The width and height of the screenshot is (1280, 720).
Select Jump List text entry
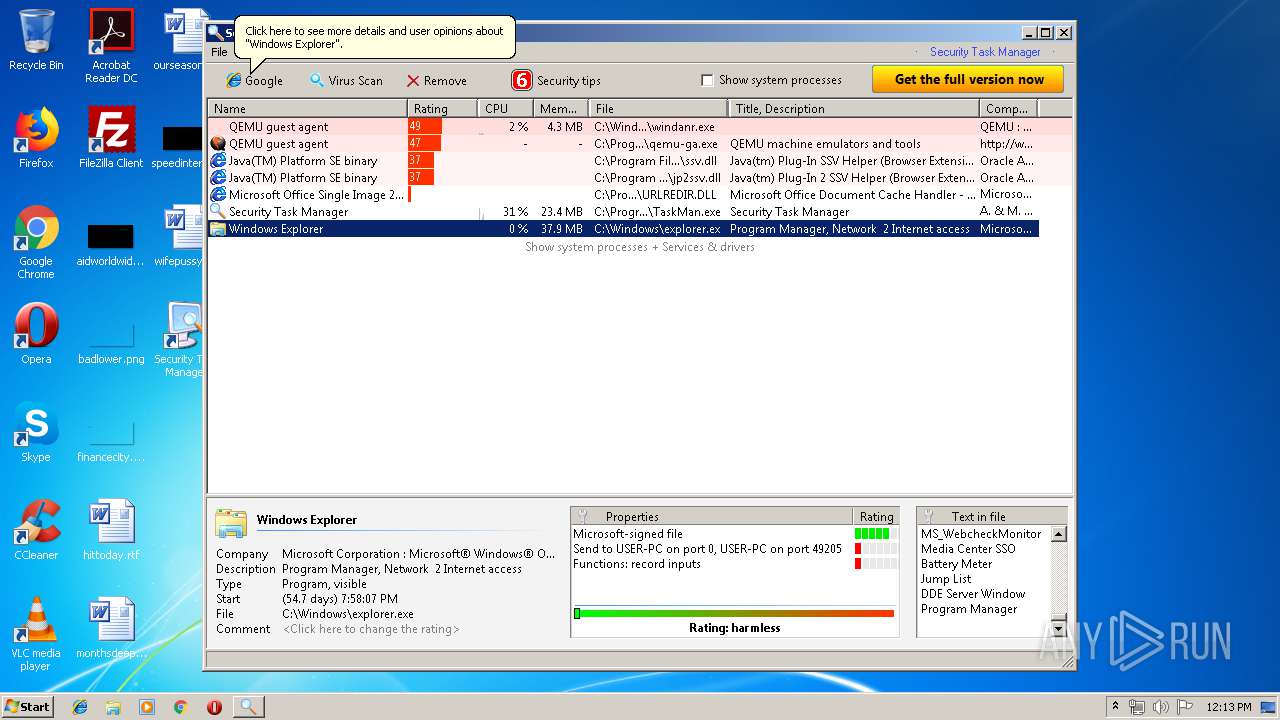[946, 579]
